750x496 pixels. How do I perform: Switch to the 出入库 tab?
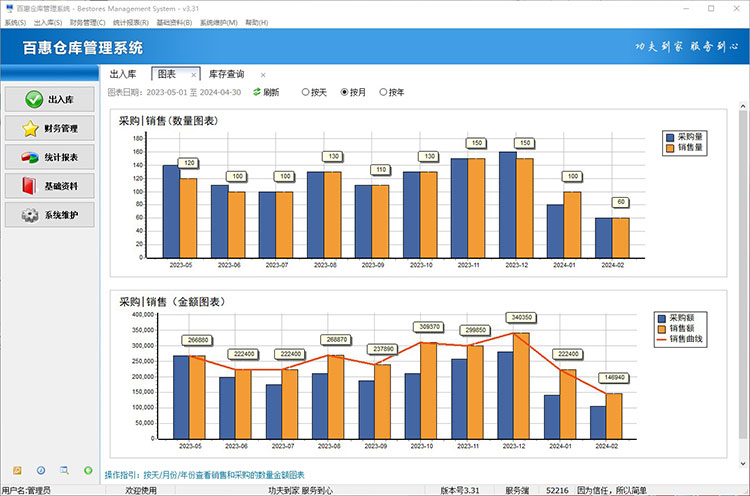[x=123, y=74]
